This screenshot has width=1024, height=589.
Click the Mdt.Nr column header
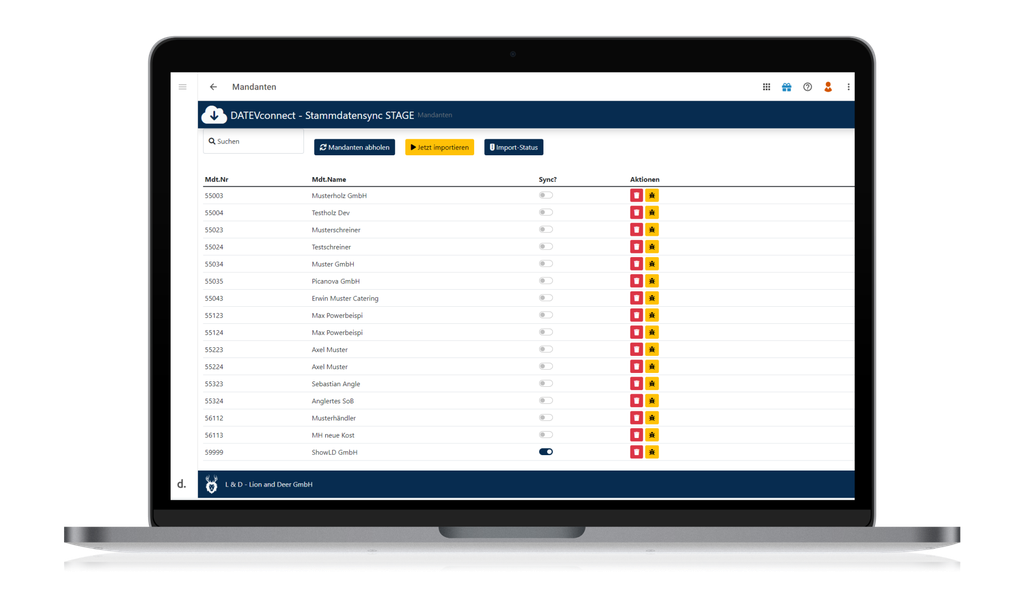coord(216,180)
